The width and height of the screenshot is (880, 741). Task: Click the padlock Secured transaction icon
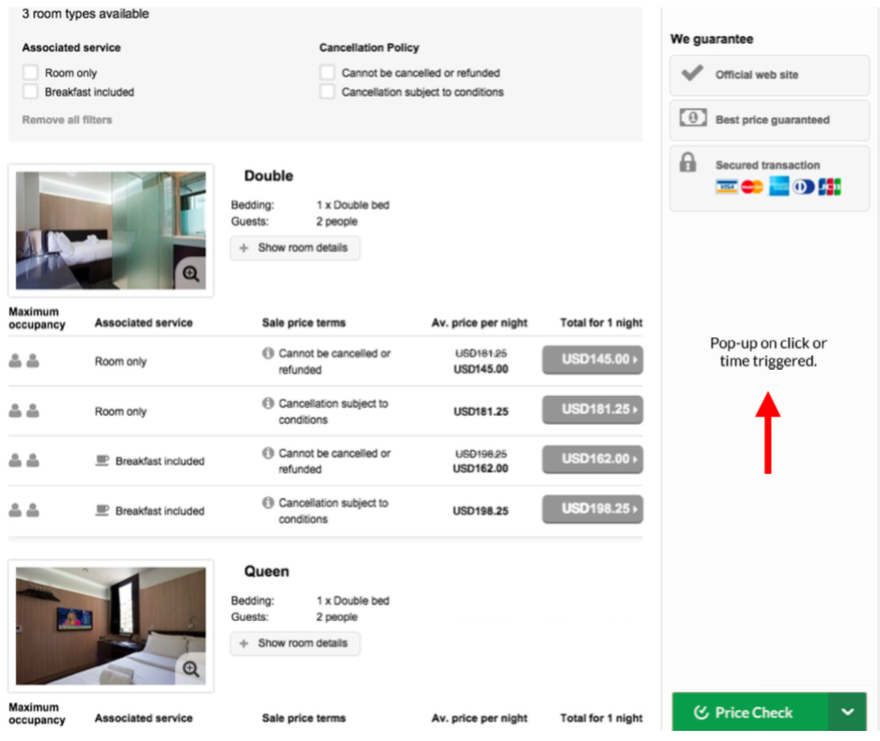tap(688, 162)
